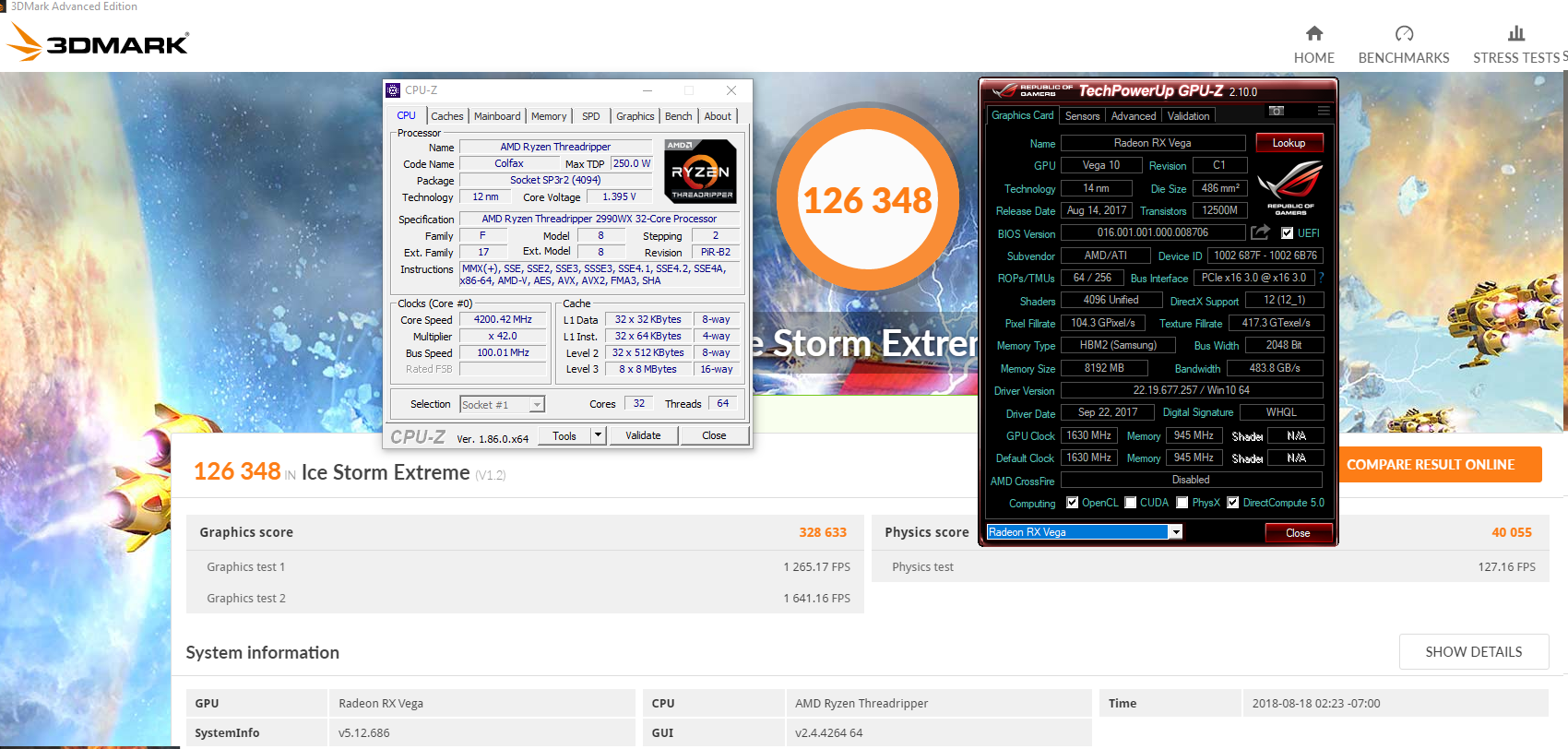1568x749 pixels.
Task: Toggle the CUDA checkbox
Action: click(1130, 503)
